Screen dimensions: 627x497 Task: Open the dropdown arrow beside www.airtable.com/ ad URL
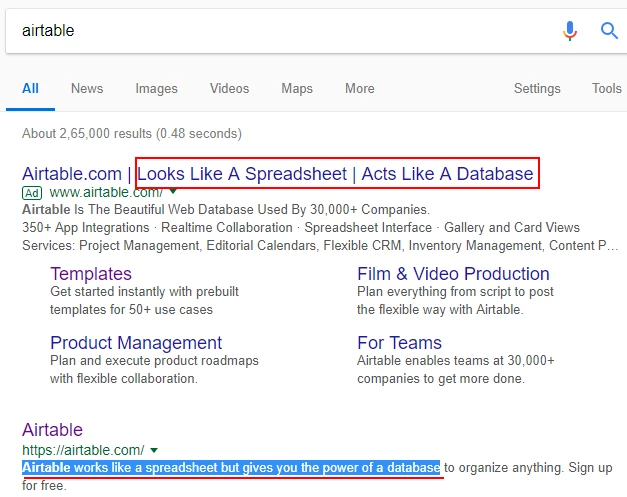click(x=173, y=192)
